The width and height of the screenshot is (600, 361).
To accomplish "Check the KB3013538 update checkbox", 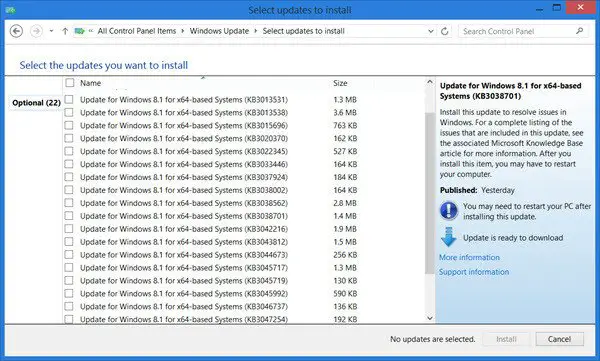I will (x=69, y=113).
